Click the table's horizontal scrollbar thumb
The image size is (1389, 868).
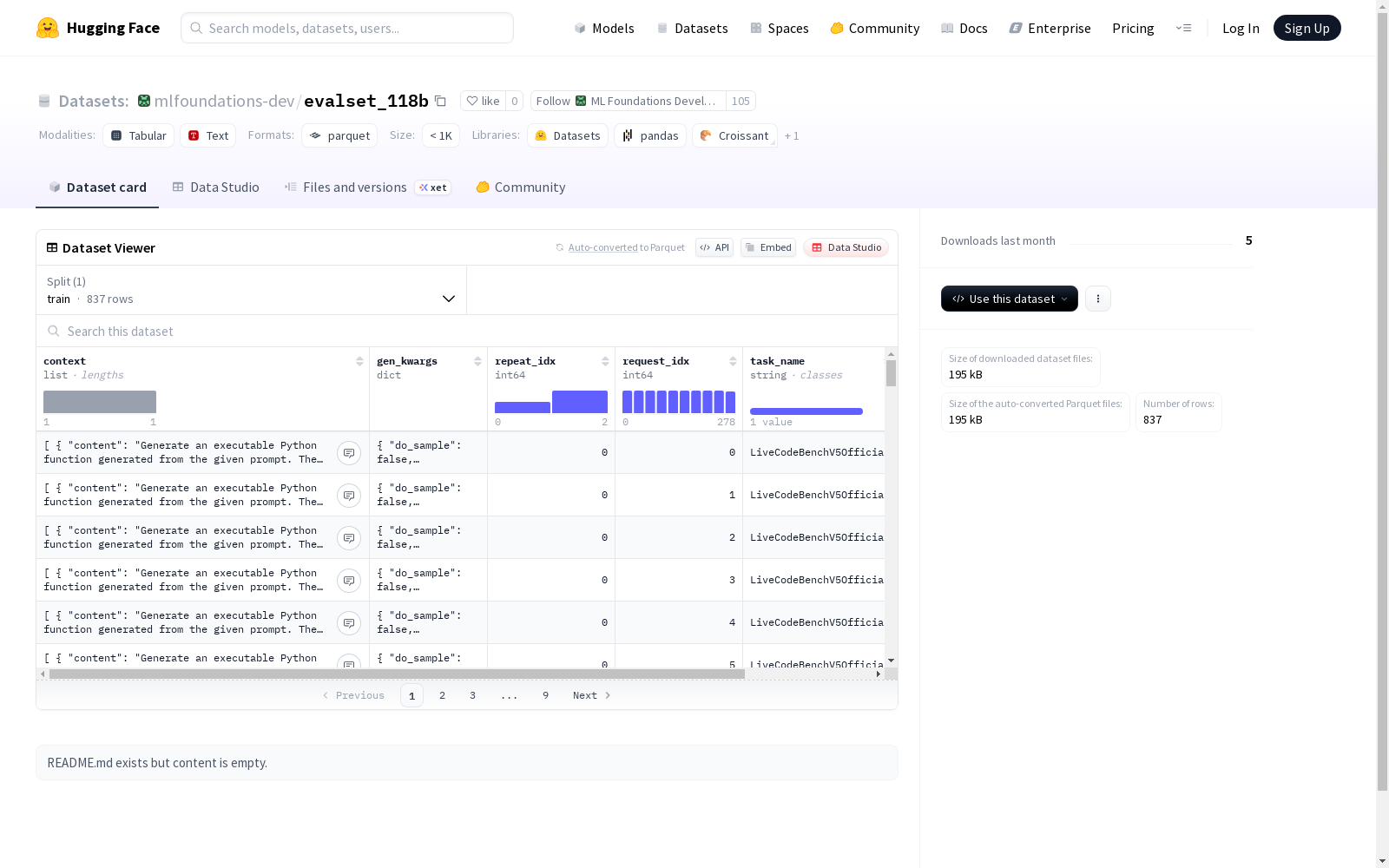397,674
